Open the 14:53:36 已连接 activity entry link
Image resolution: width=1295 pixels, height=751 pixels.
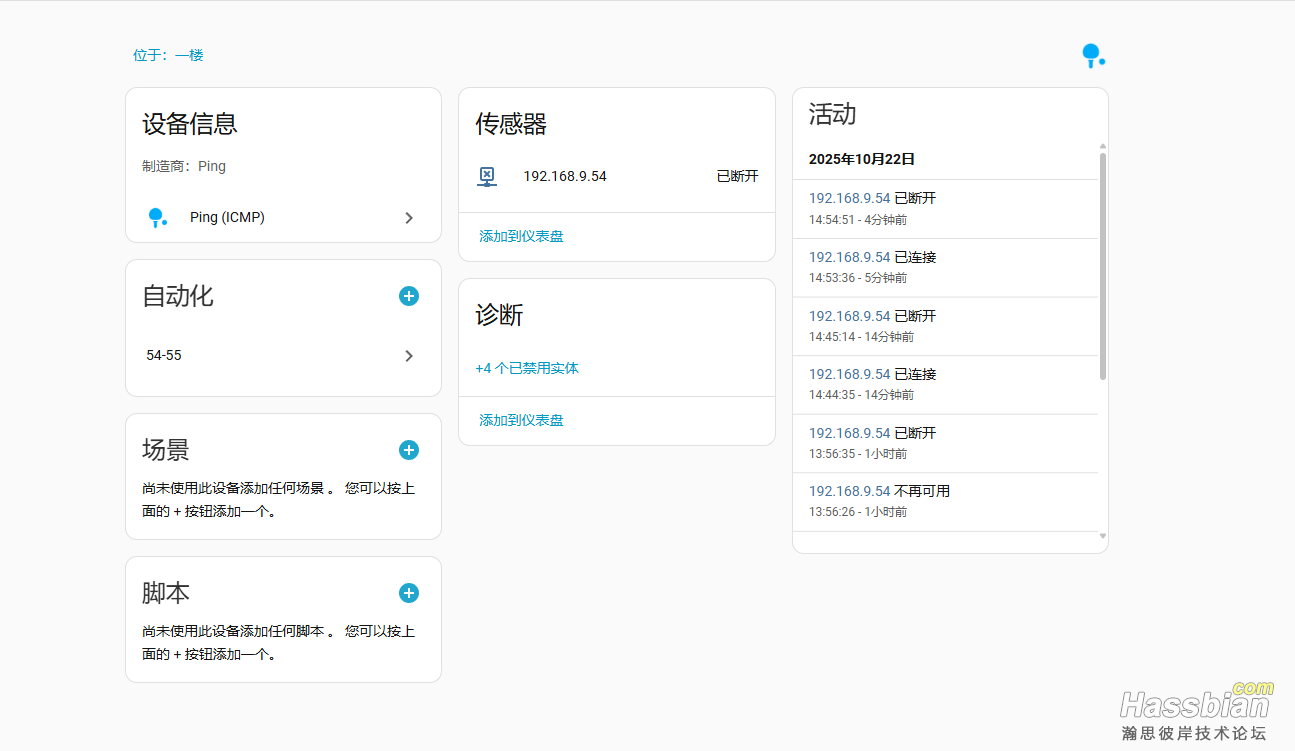coord(849,257)
